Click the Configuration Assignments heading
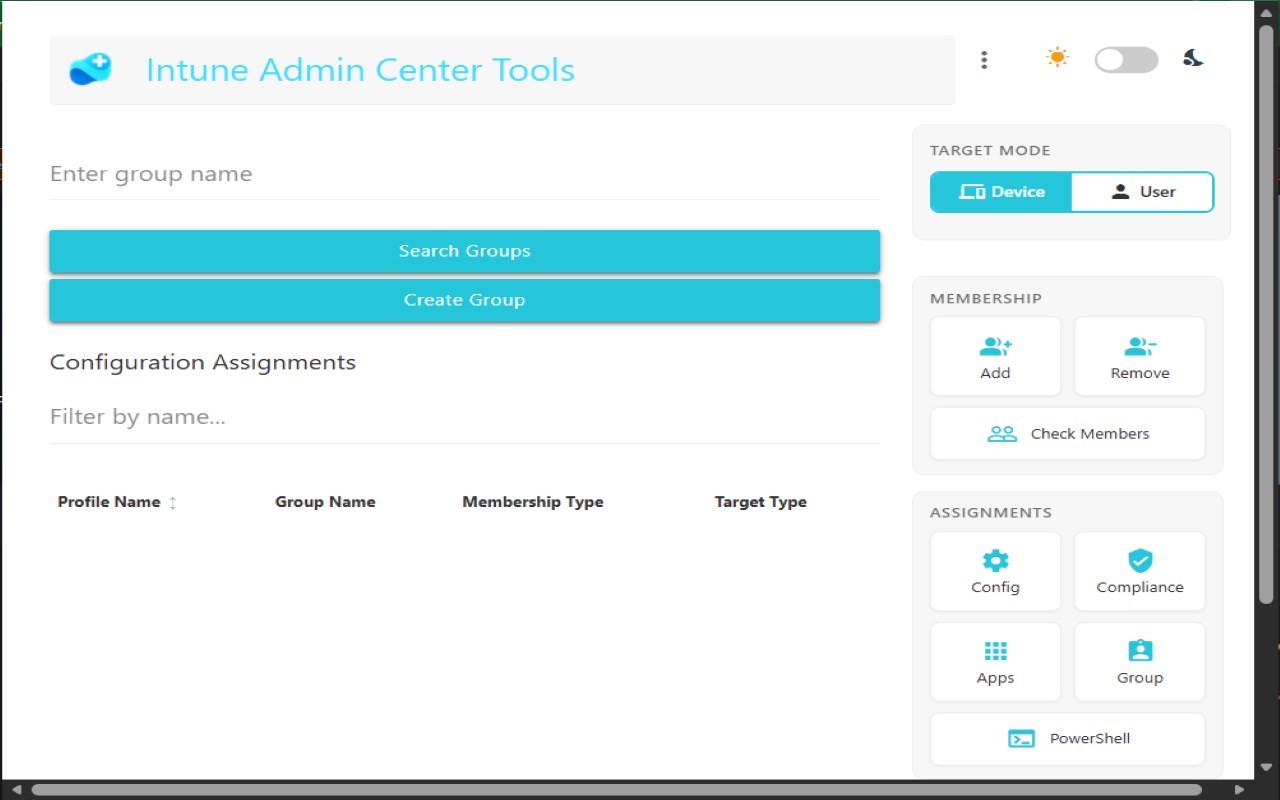 click(203, 362)
